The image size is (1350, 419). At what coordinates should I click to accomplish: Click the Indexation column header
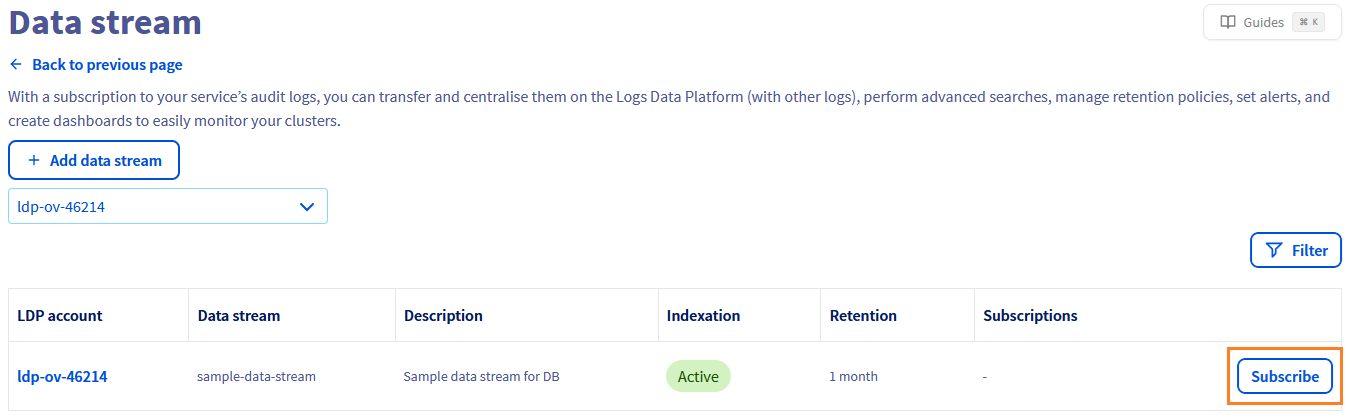pos(703,316)
